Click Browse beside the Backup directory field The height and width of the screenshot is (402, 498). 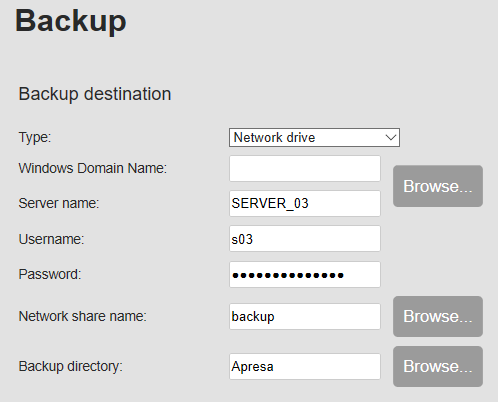pyautogui.click(x=438, y=366)
